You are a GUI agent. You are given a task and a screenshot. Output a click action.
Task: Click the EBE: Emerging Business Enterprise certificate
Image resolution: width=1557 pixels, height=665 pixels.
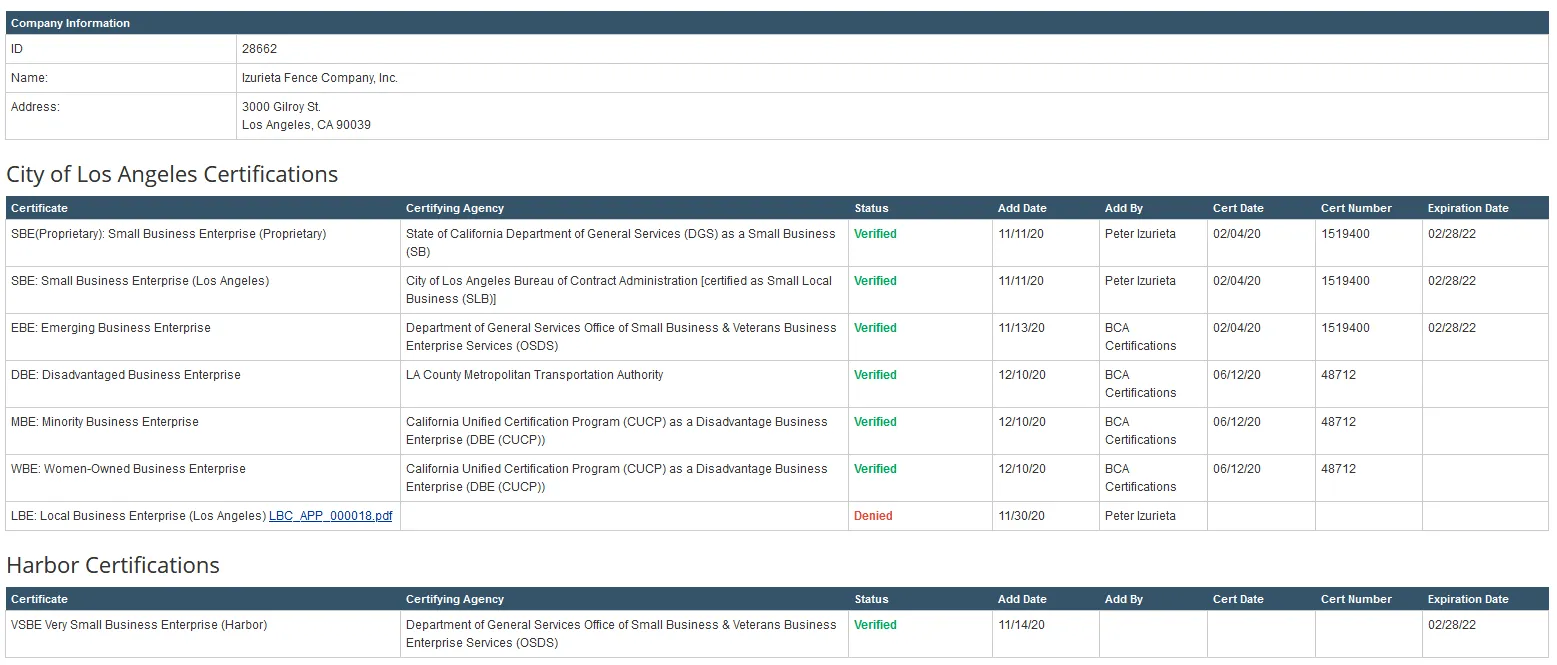111,328
